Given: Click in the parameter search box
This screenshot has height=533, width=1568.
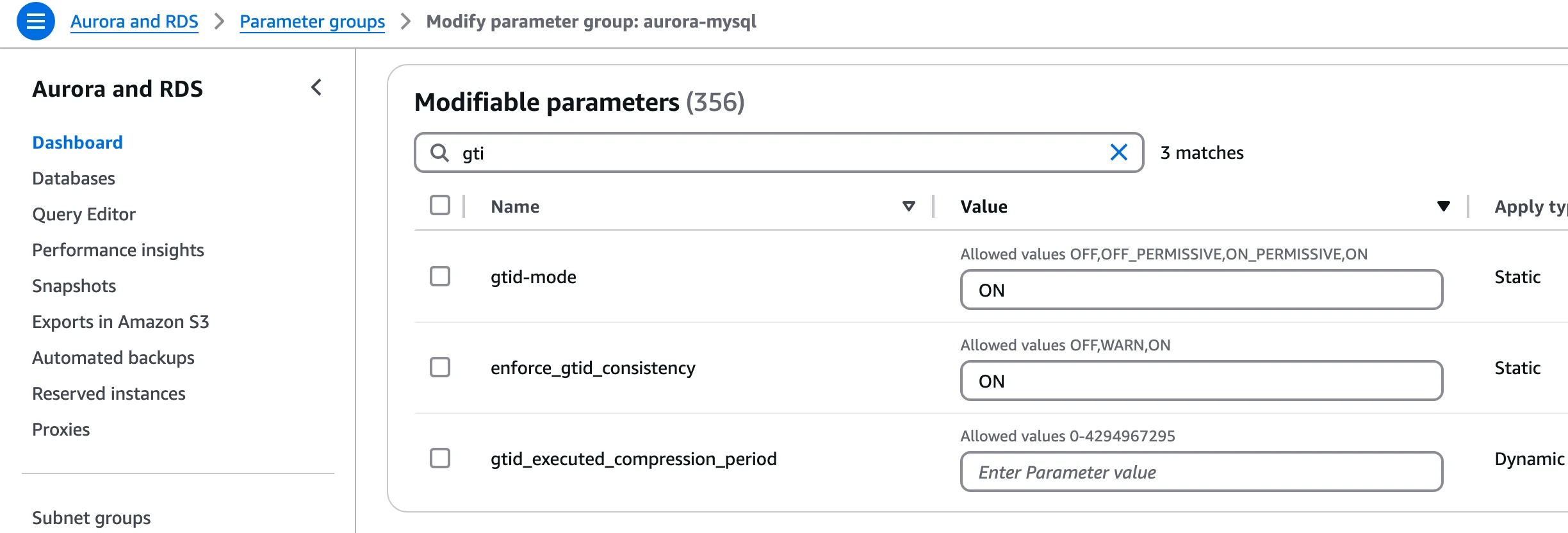Looking at the screenshot, I should click(x=769, y=153).
